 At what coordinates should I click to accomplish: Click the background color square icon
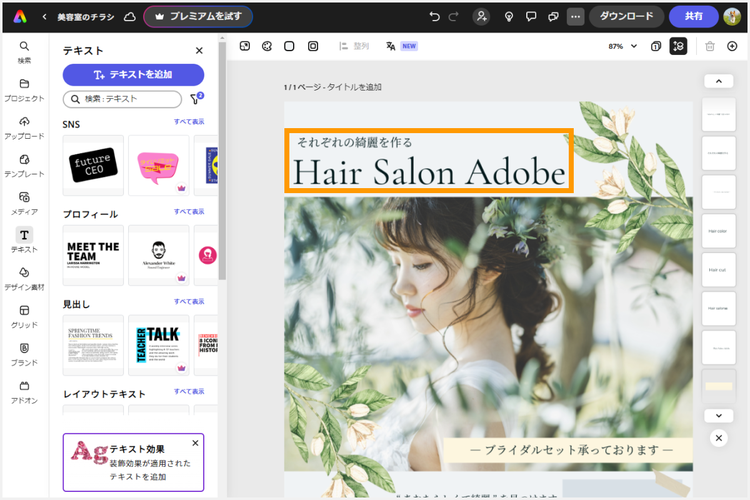[289, 46]
